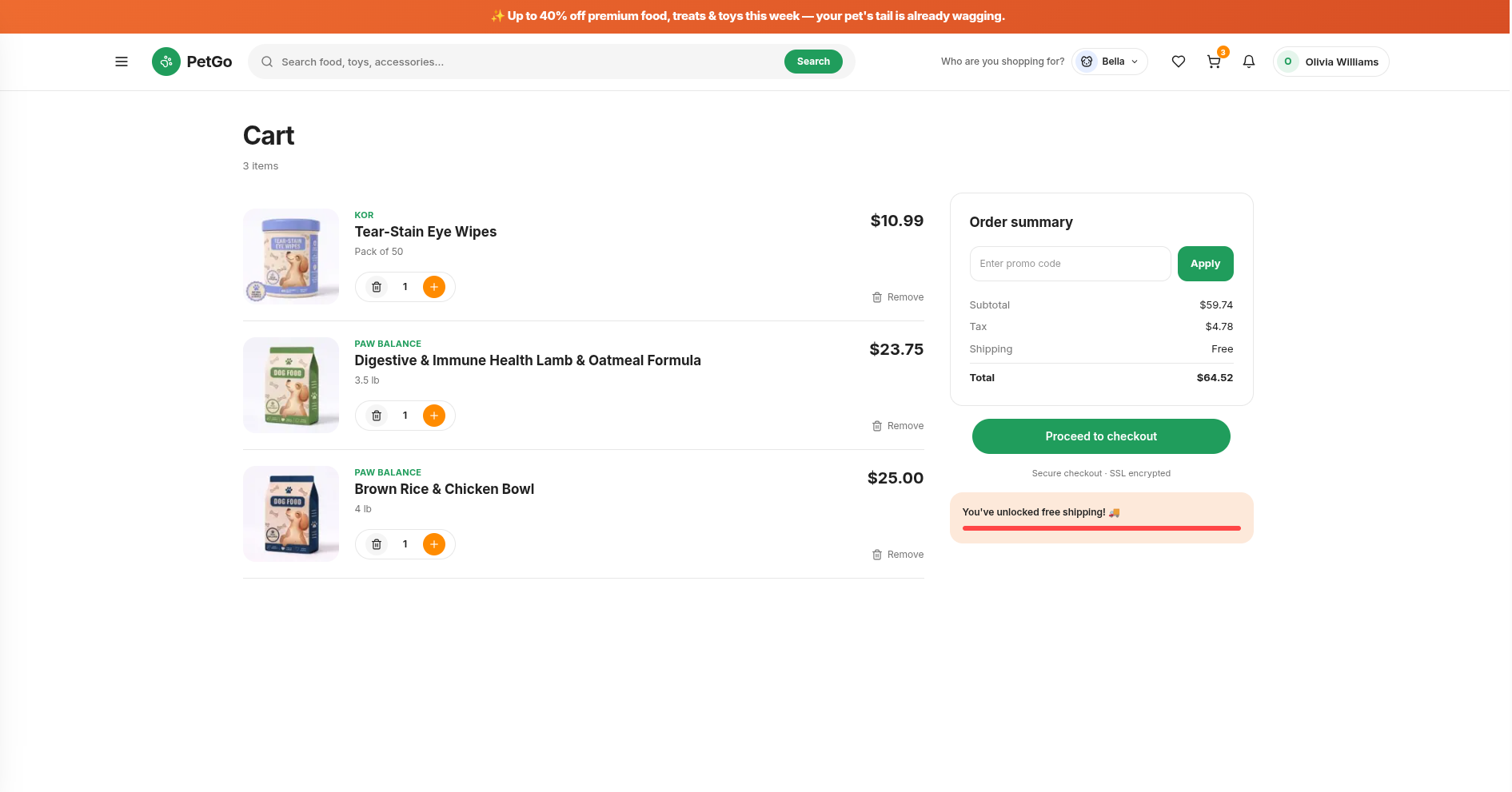The width and height of the screenshot is (1512, 792).
Task: Open the Tear-Stain Eye Wipes title
Action: point(425,232)
